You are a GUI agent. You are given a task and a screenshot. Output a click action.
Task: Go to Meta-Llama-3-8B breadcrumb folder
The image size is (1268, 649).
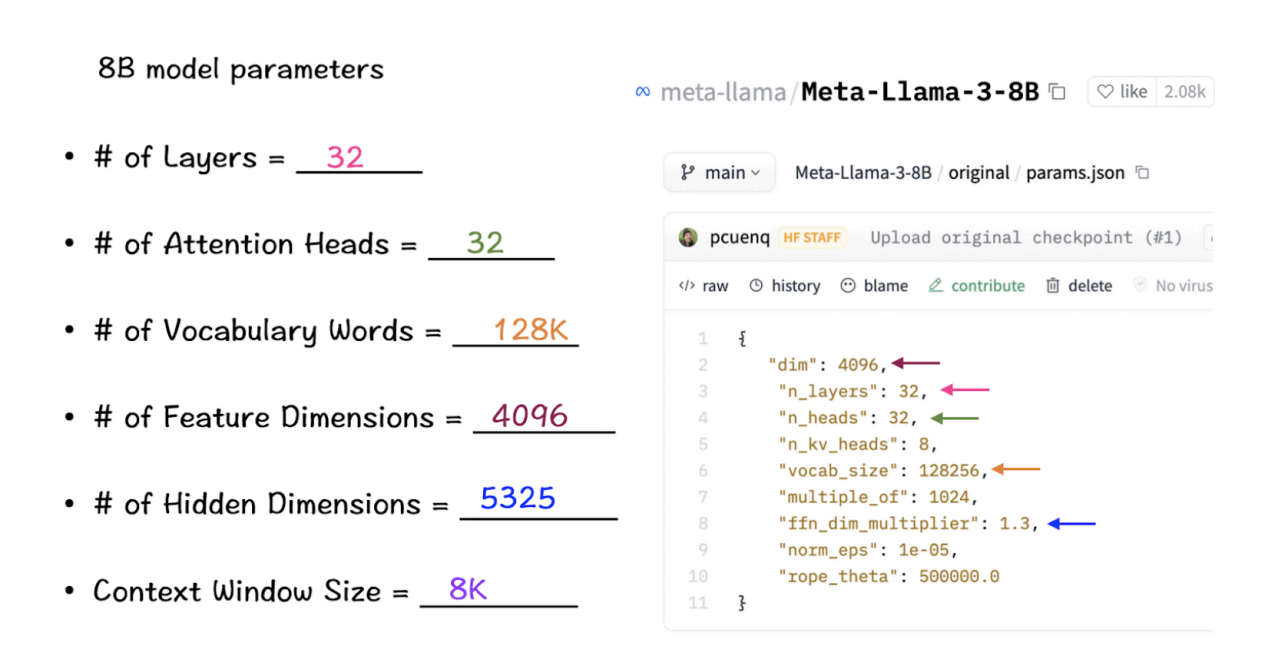863,173
